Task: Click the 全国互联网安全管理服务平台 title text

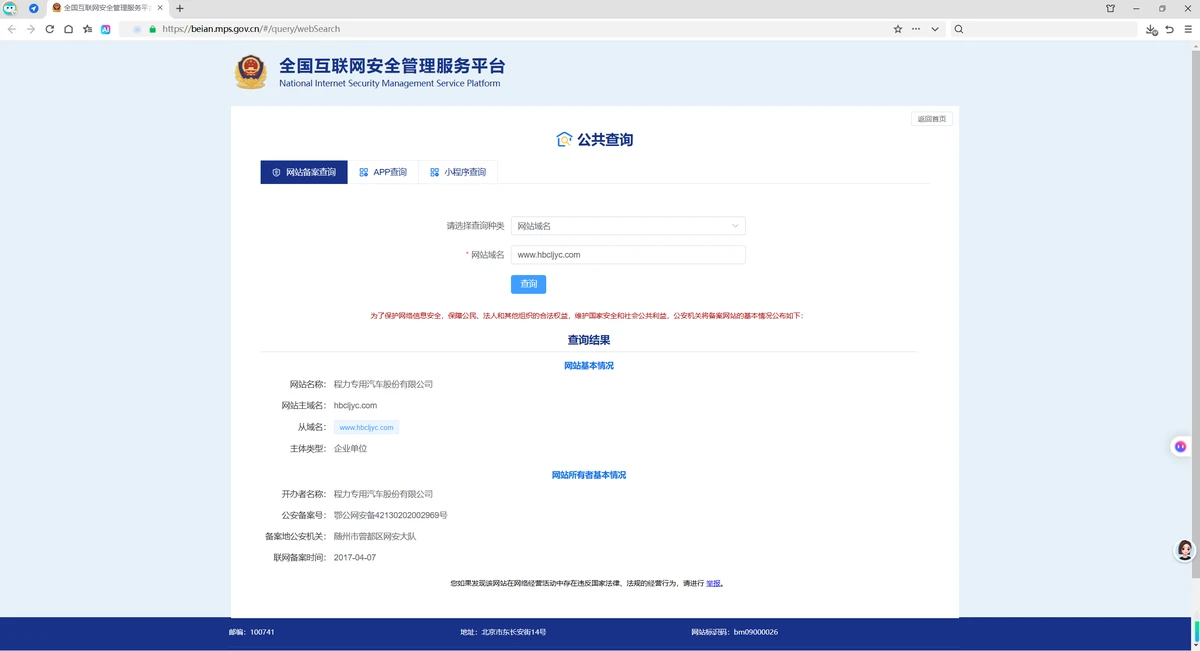Action: (392, 66)
